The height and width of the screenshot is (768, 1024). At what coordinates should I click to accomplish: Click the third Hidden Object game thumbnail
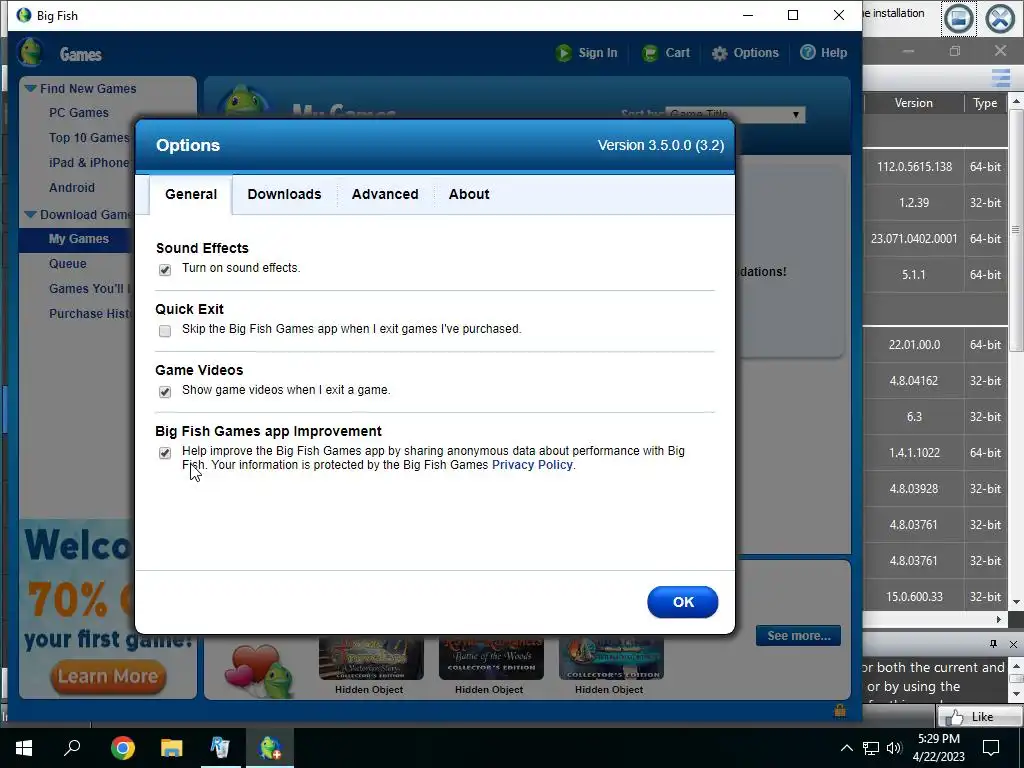[x=611, y=658]
